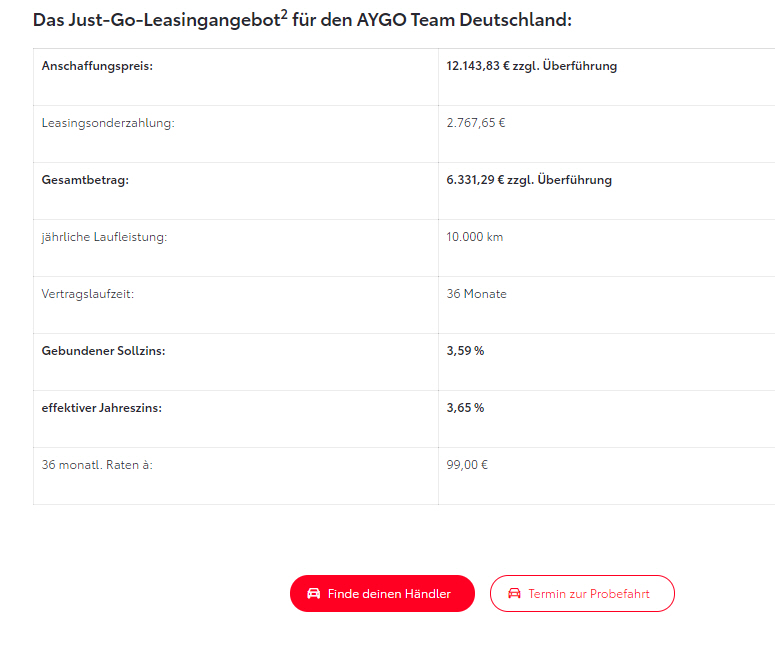Click the car icon in Finde deinen Händler
This screenshot has width=775, height=661.
313,593
